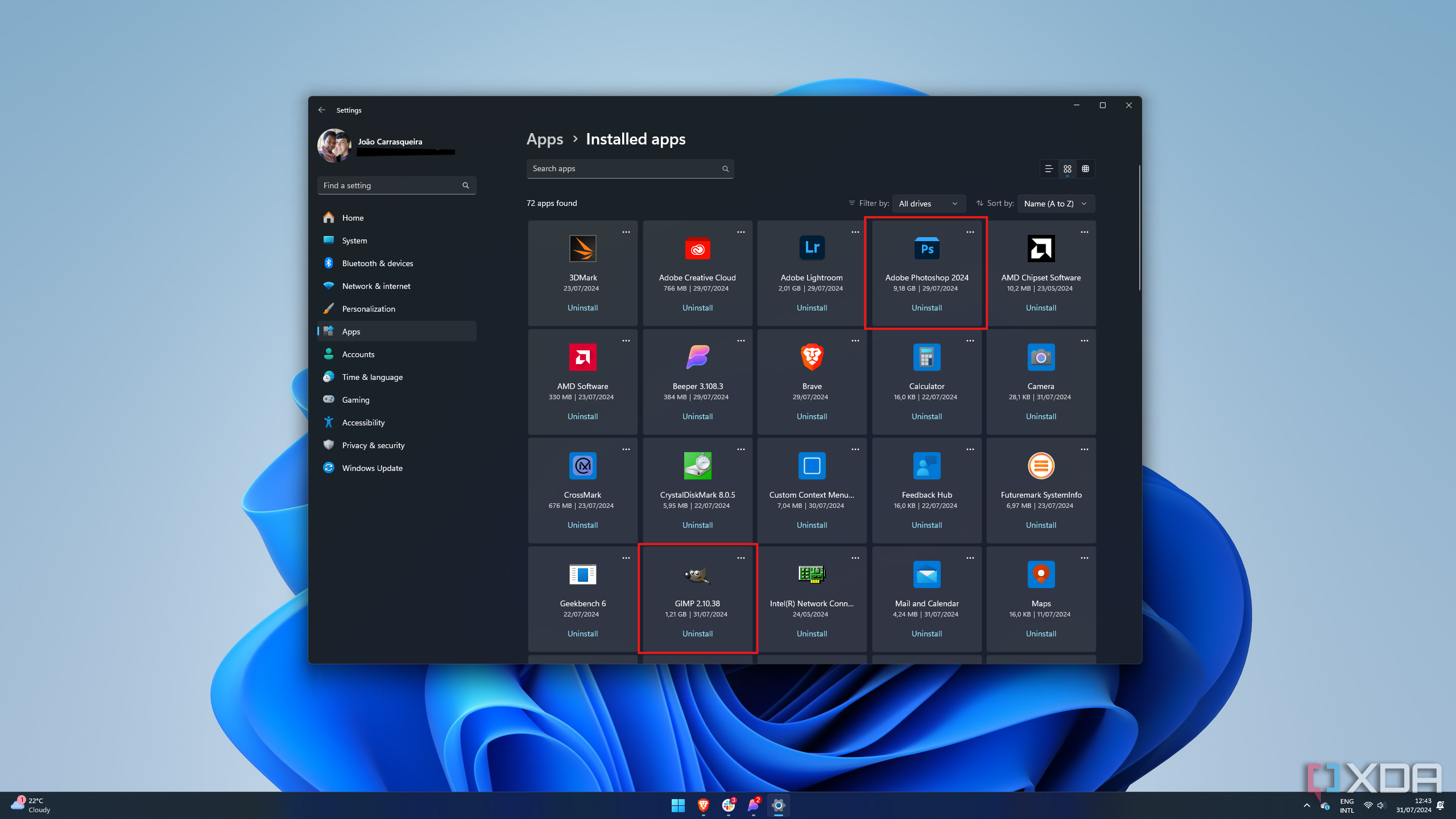This screenshot has width=1456, height=819.
Task: Click the Mail and Calendar icon
Action: click(926, 574)
